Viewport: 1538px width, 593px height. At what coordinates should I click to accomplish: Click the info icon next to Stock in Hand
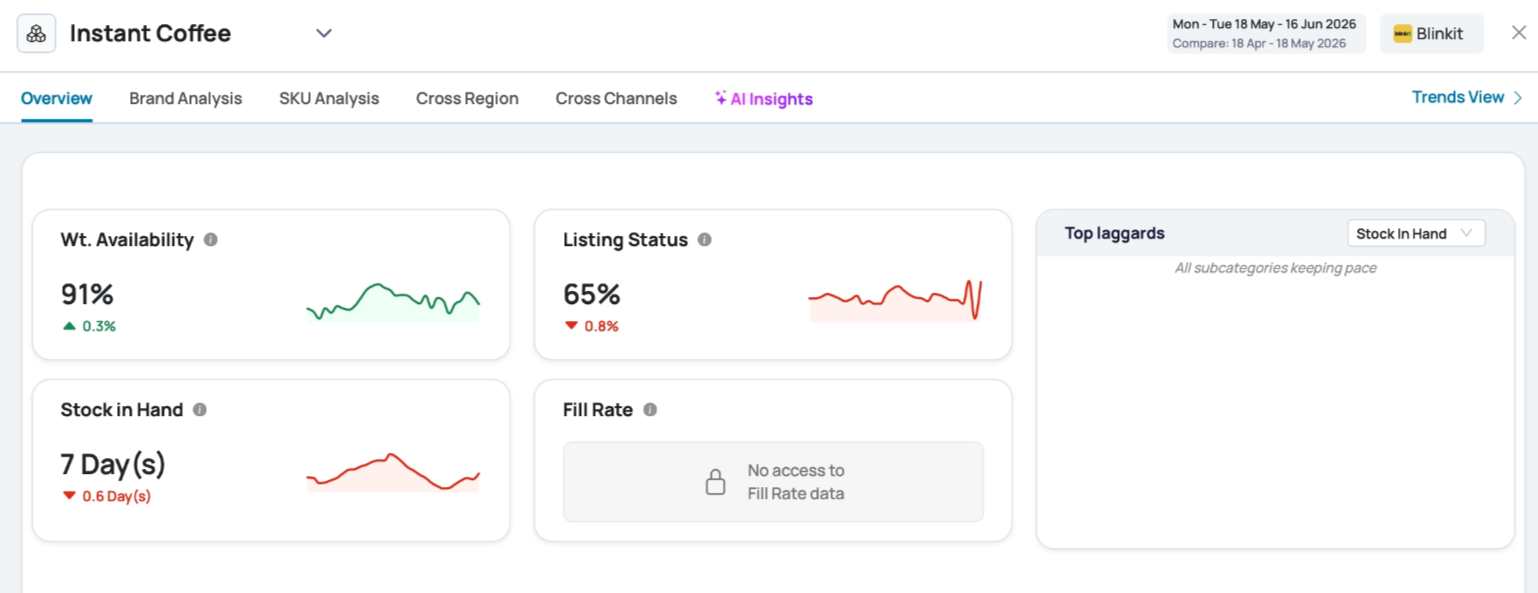[x=199, y=410]
